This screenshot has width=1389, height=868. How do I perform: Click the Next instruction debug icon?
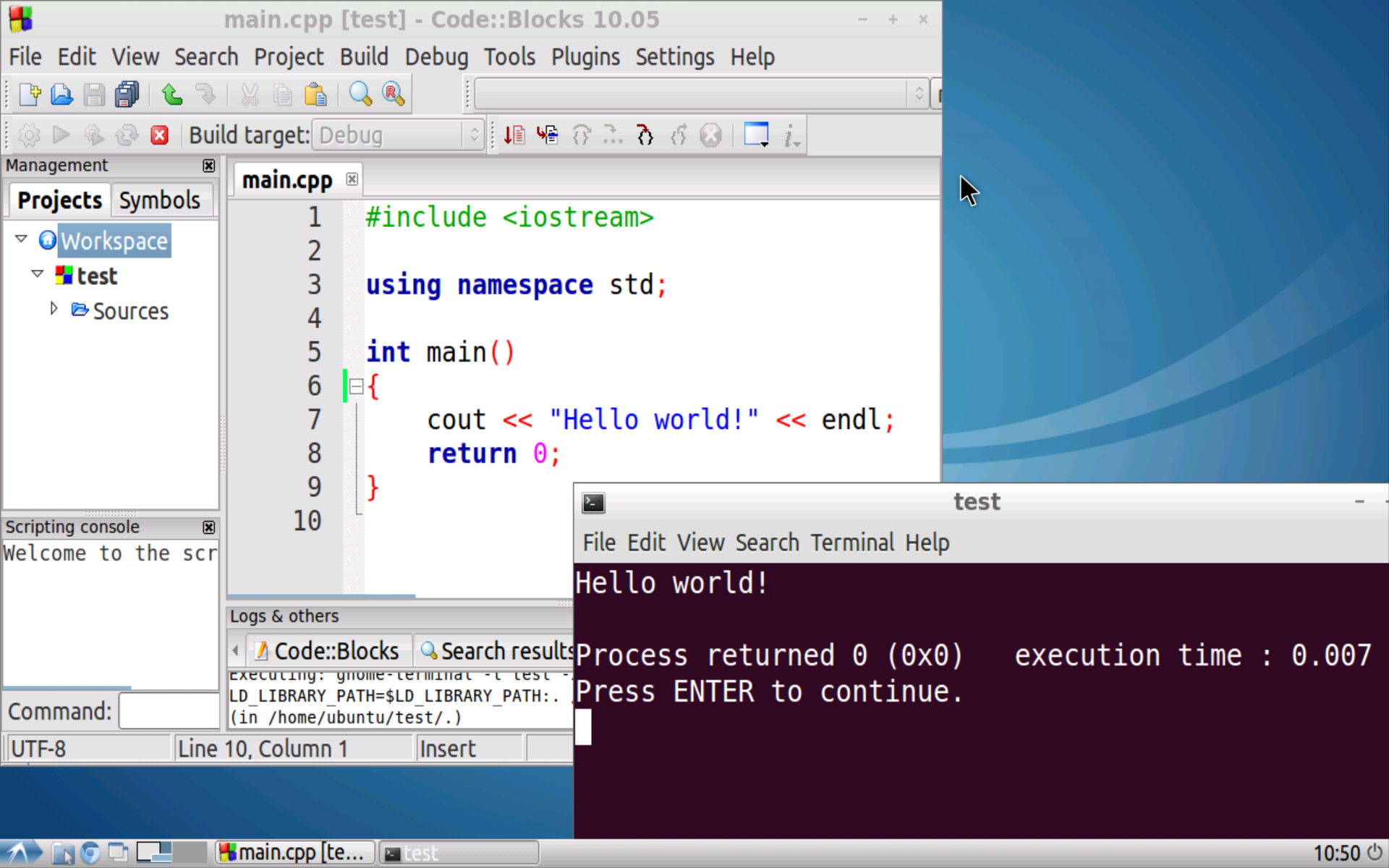pos(613,135)
